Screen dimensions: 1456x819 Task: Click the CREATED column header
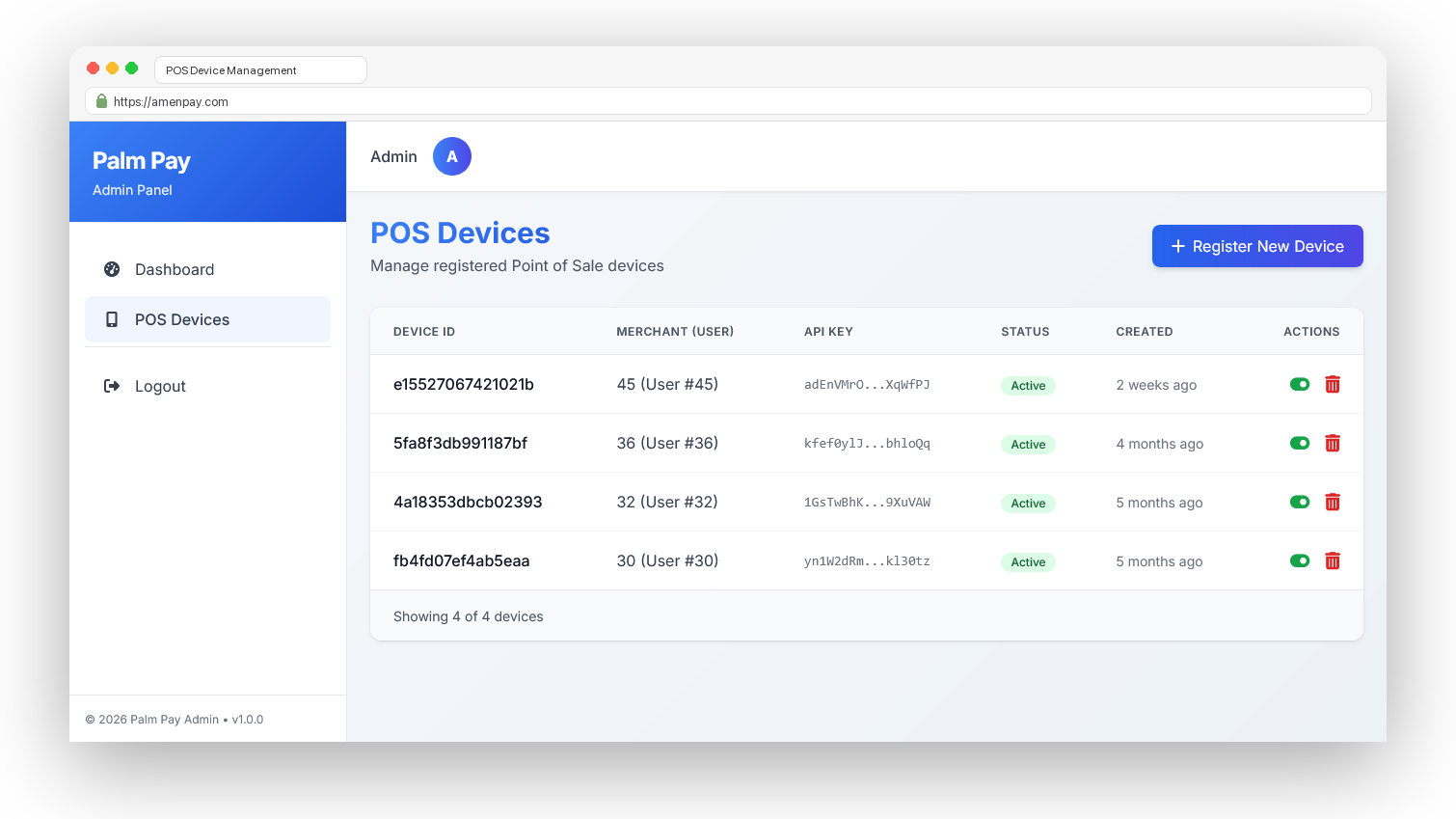(x=1145, y=331)
